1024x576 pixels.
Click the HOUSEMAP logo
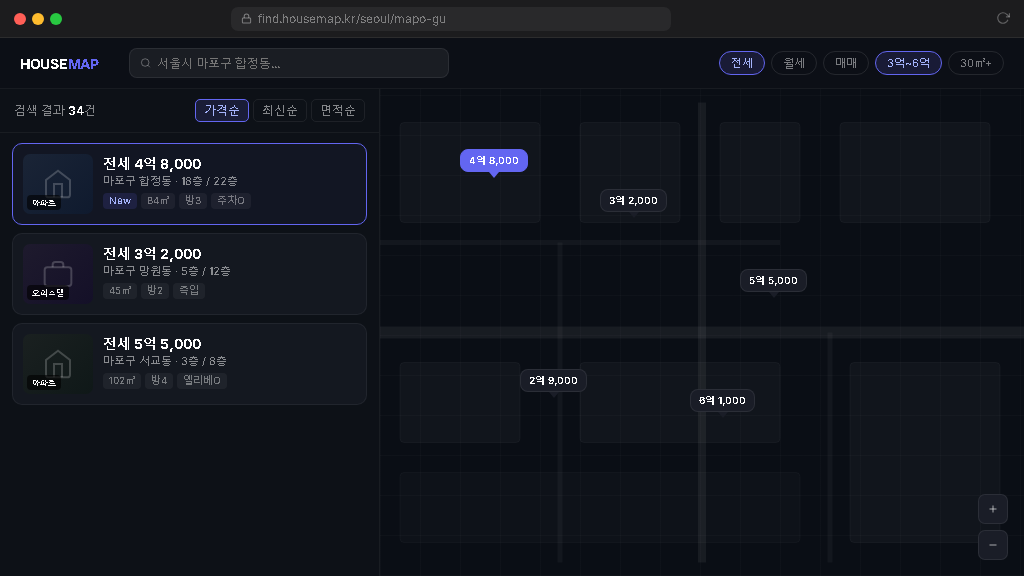point(59,64)
